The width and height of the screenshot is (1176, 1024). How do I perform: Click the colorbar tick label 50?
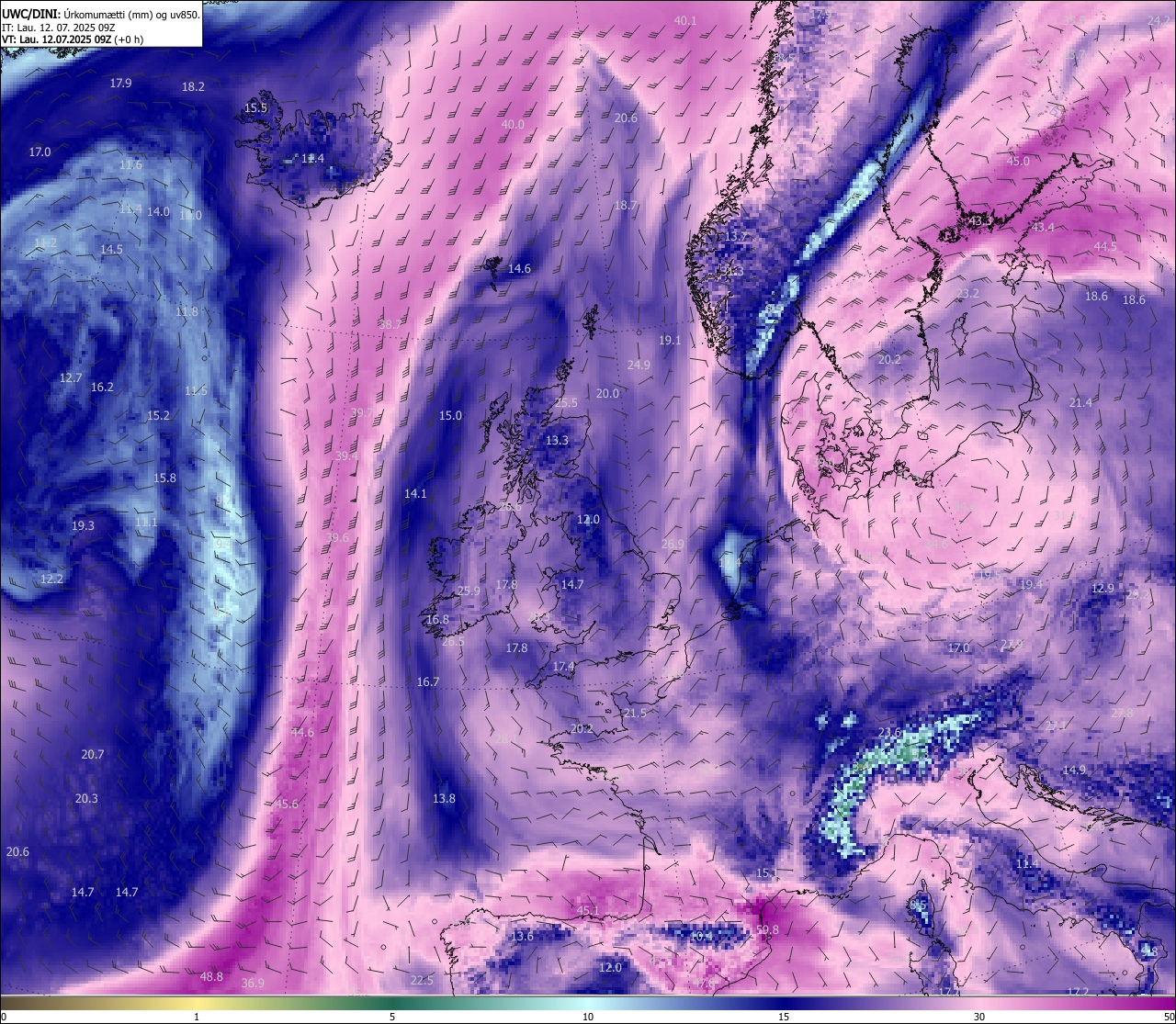tap(1169, 1017)
